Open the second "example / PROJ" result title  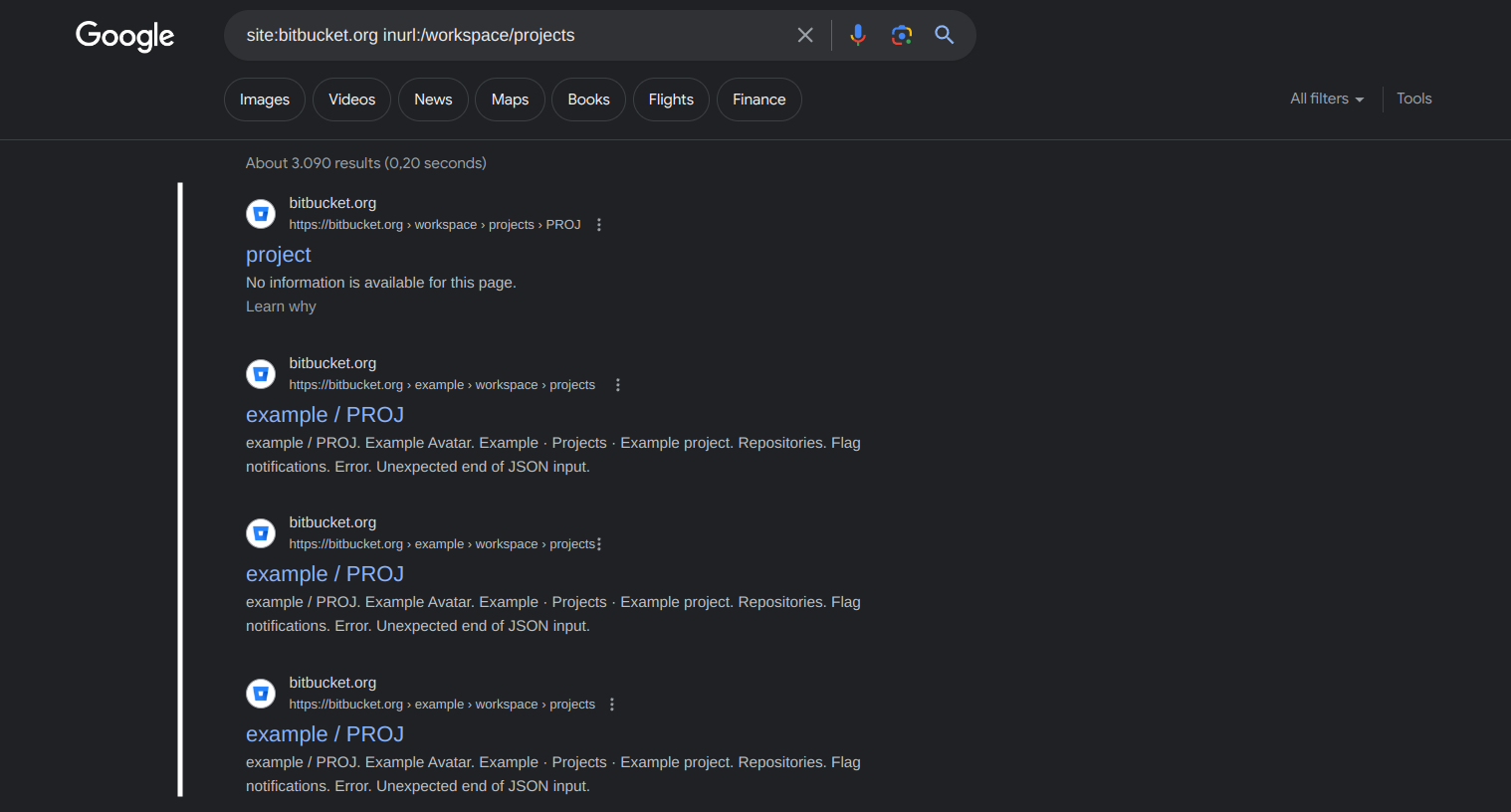pos(324,574)
